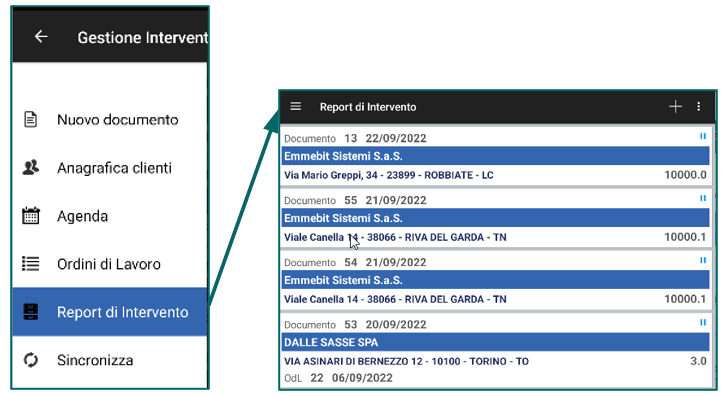Select Agenda in the side menu
This screenshot has height=396, width=726.
pyautogui.click(x=110, y=216)
